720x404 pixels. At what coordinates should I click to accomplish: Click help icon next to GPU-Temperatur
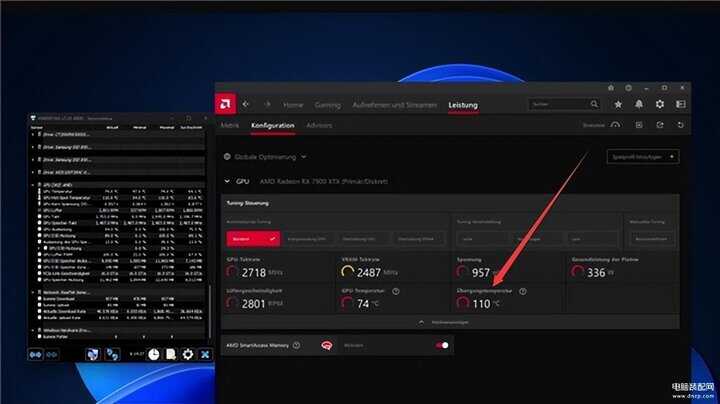coord(396,291)
